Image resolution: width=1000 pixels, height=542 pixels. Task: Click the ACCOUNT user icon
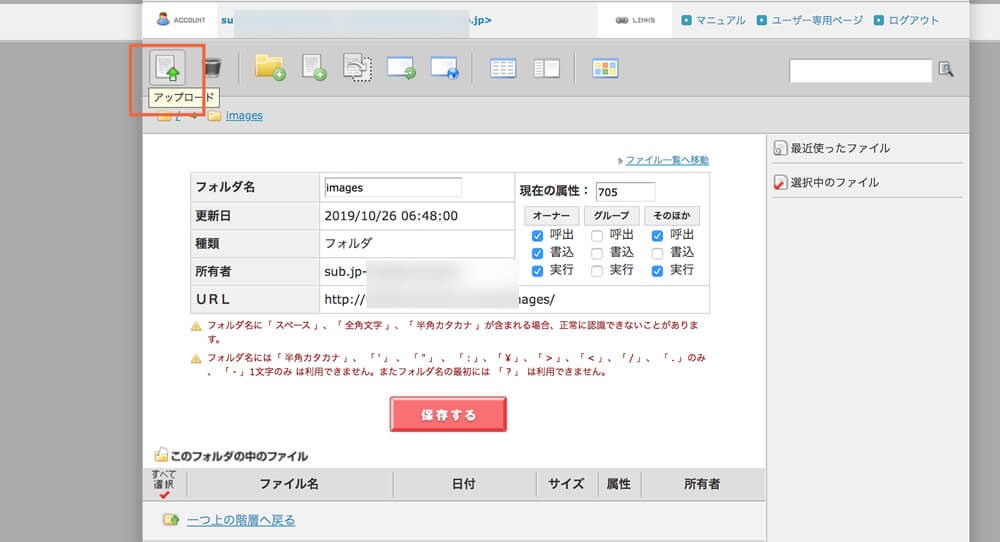coord(163,19)
